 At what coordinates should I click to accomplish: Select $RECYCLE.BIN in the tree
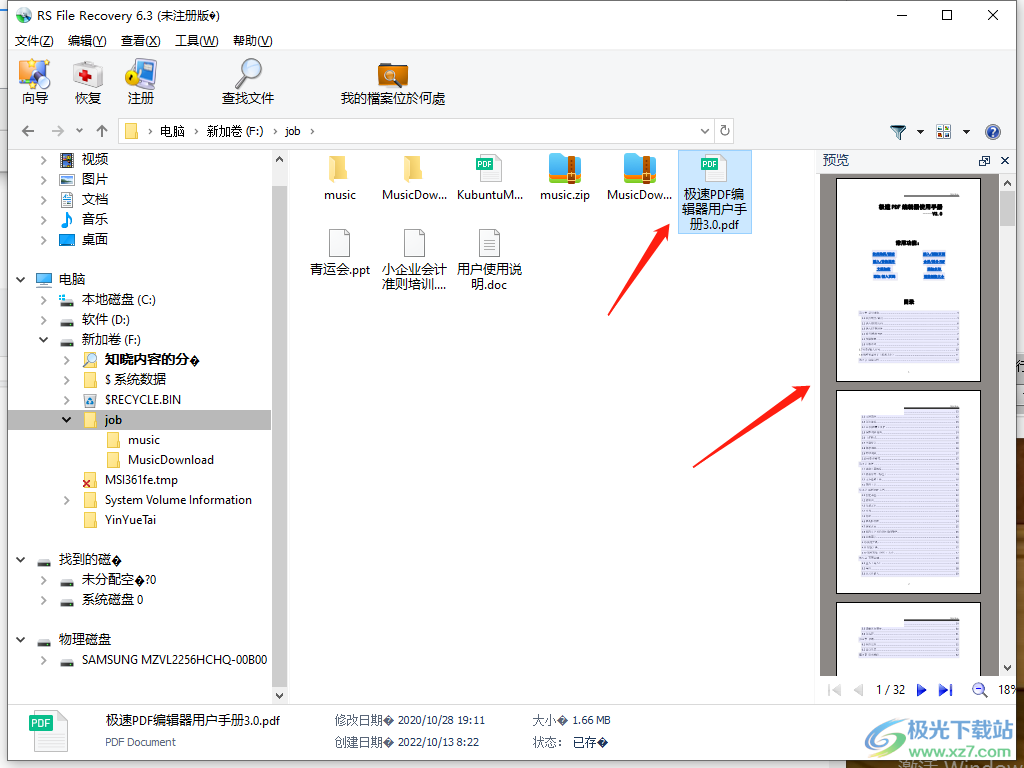click(143, 400)
